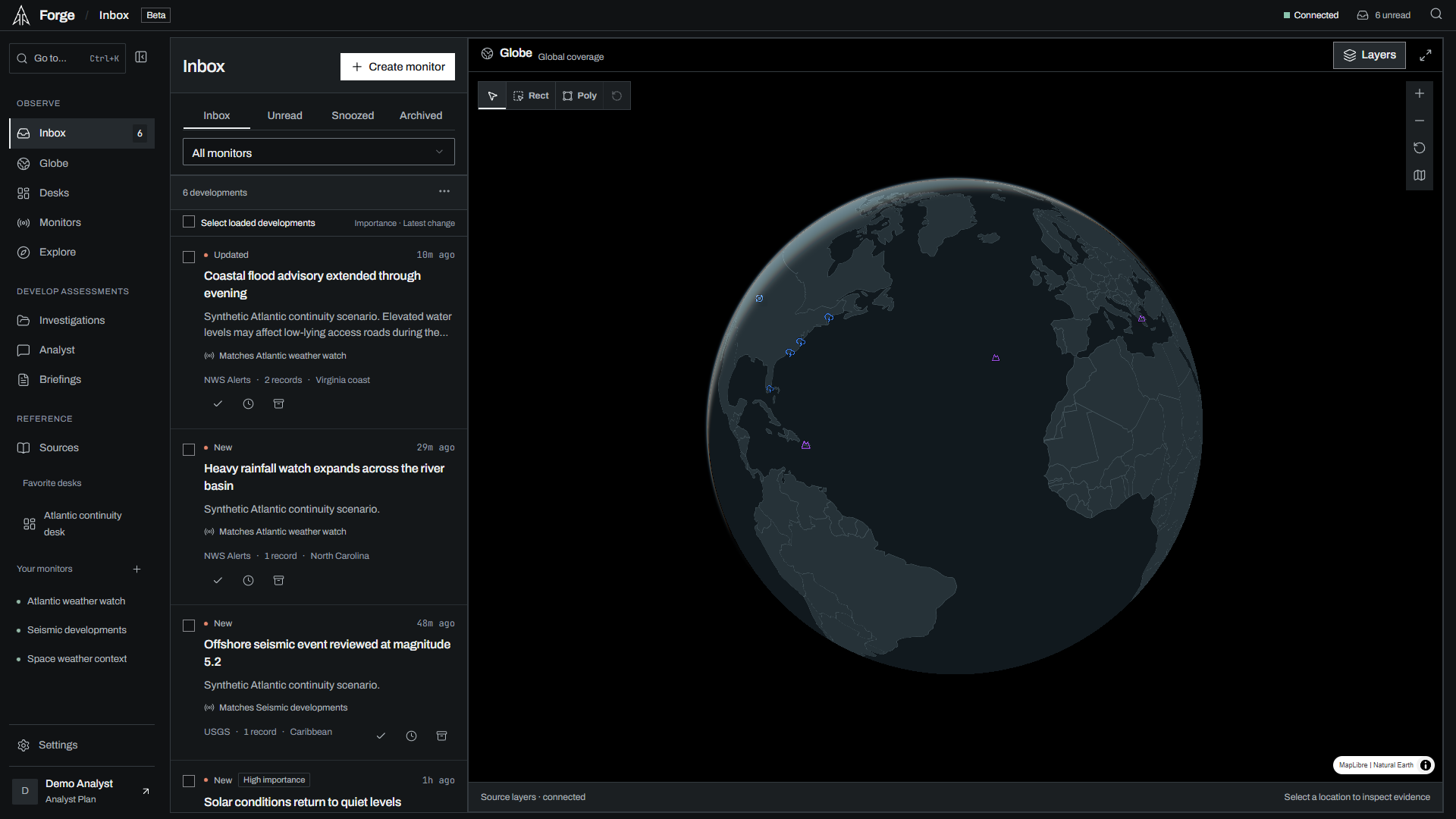Image resolution: width=1456 pixels, height=819 pixels.
Task: Archive the Coastal flood advisory item
Action: (278, 404)
